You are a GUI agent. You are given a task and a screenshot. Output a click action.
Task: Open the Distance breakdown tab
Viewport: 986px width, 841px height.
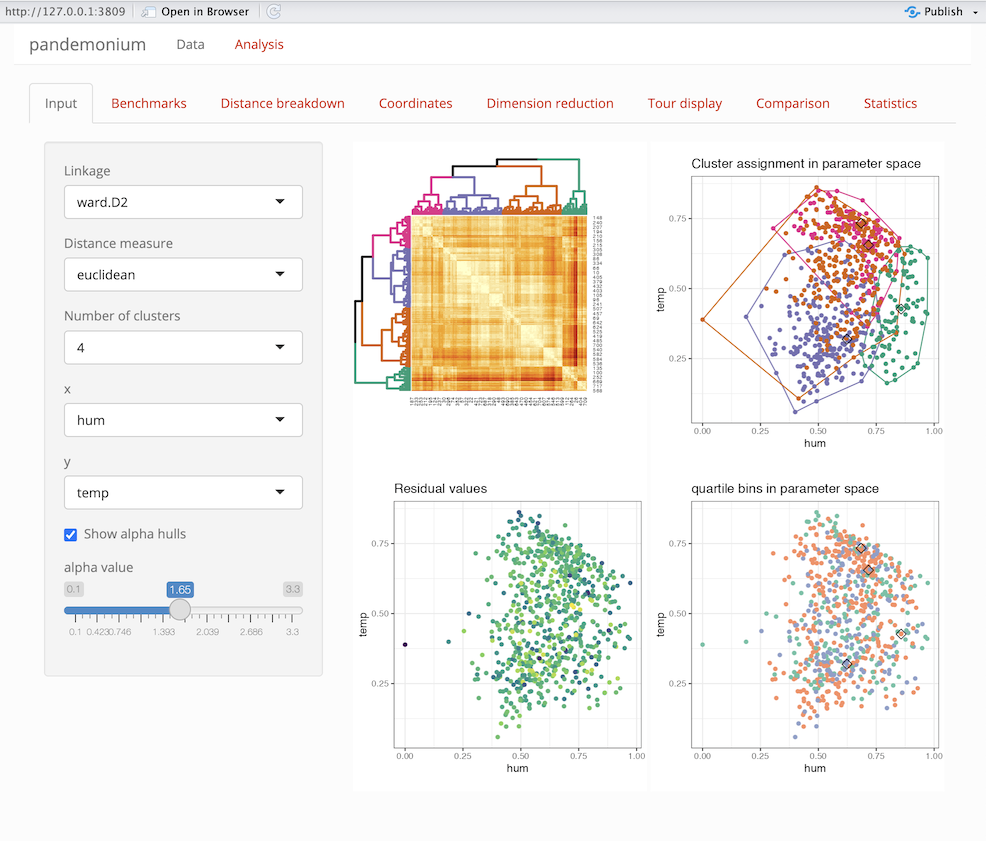coord(282,103)
